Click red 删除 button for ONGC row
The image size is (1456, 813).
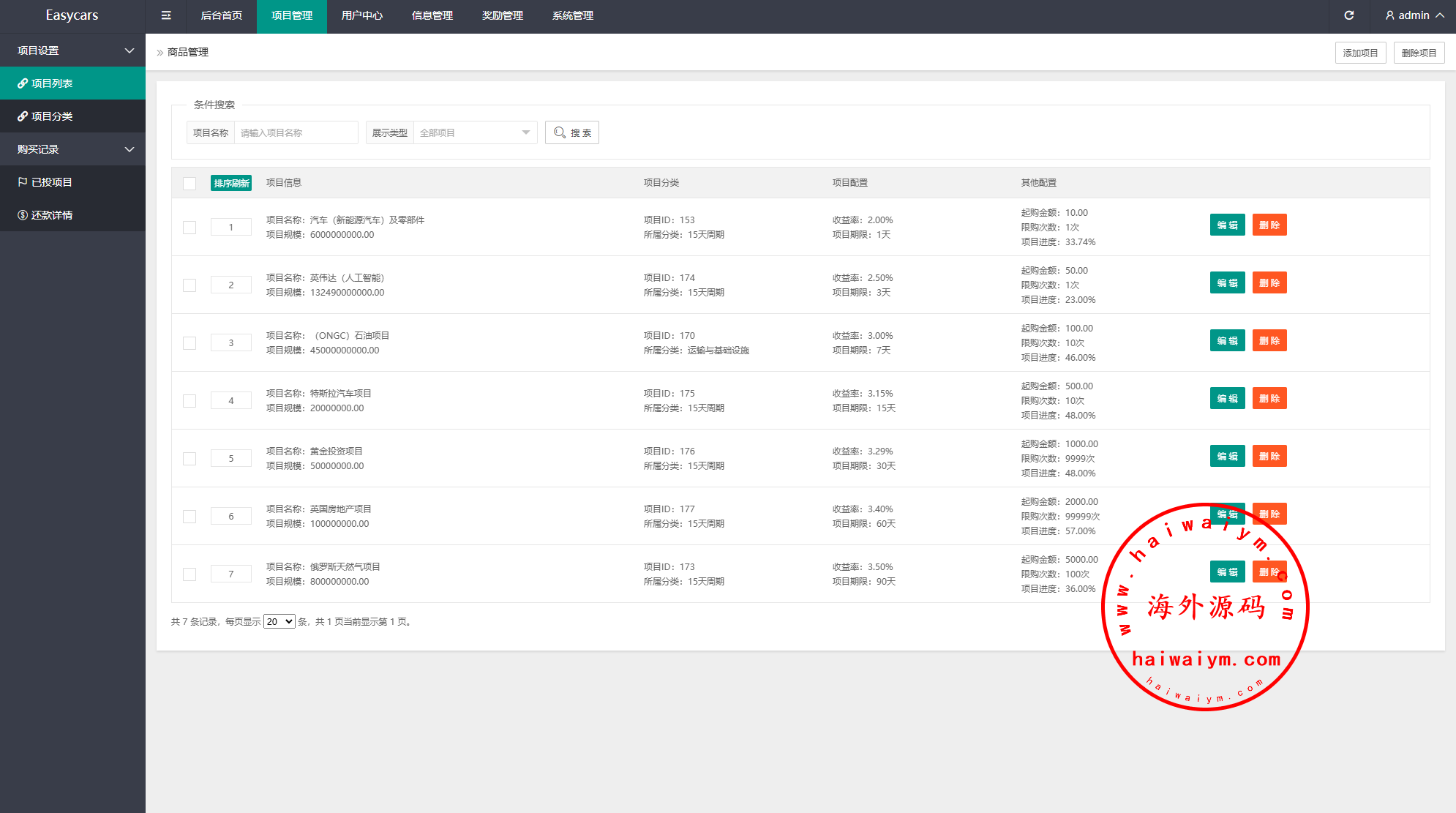[x=1269, y=340]
